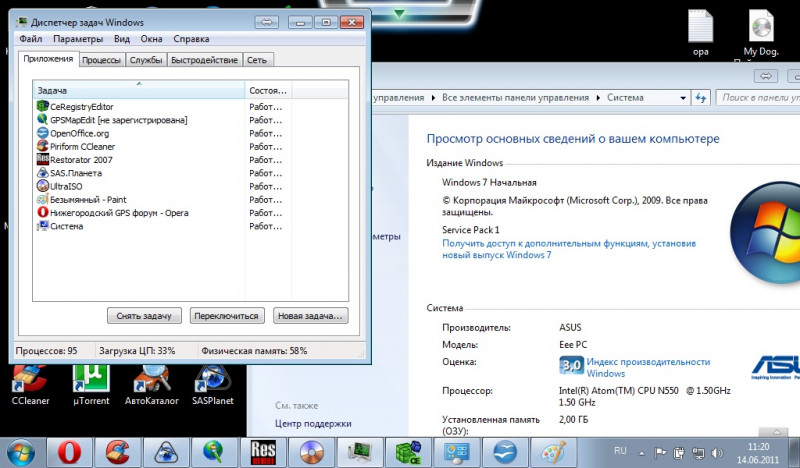Switch to the Сеть tab
800x468 pixels.
point(258,60)
